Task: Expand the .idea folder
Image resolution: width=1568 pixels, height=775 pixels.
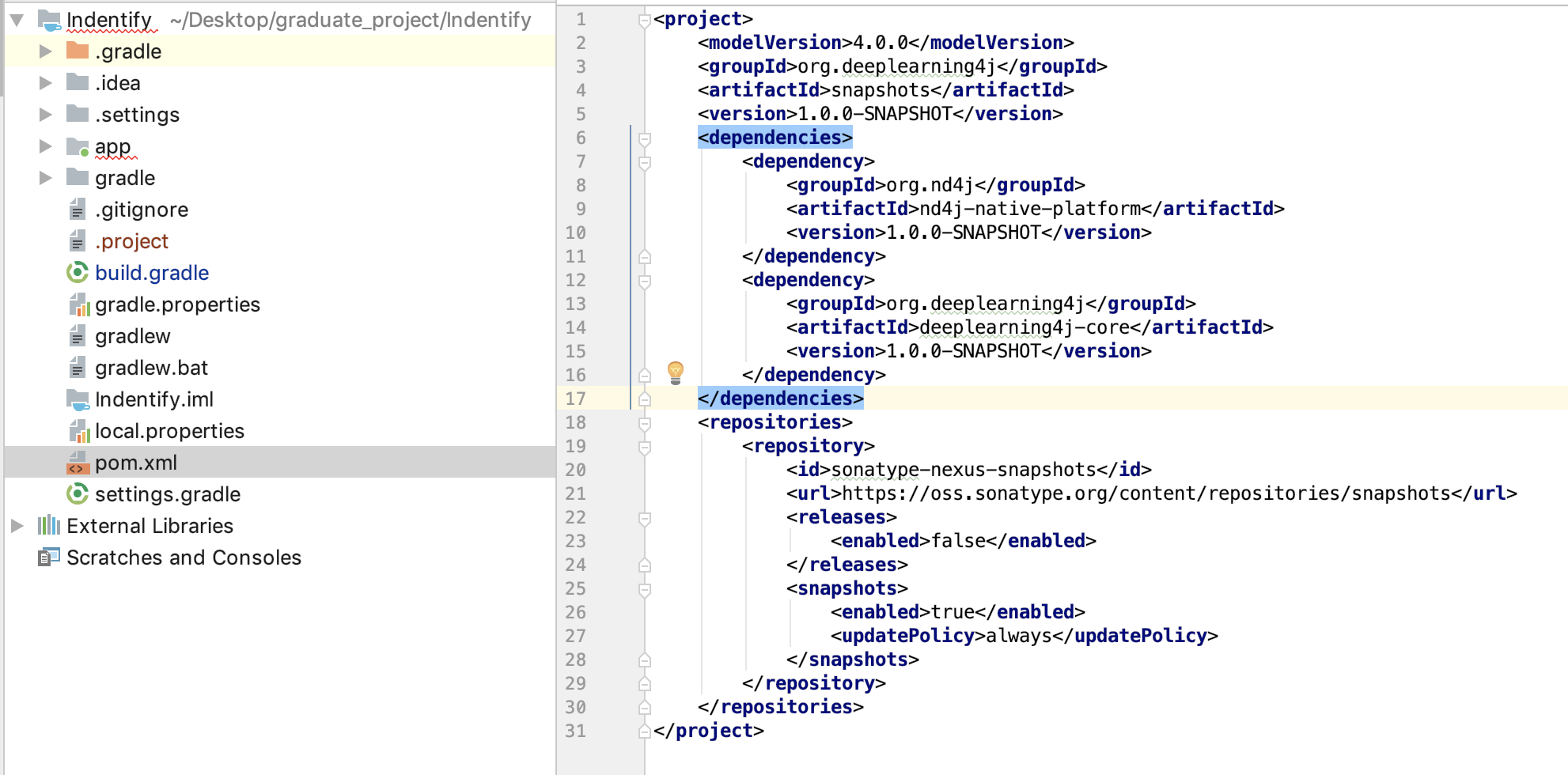Action: [44, 83]
